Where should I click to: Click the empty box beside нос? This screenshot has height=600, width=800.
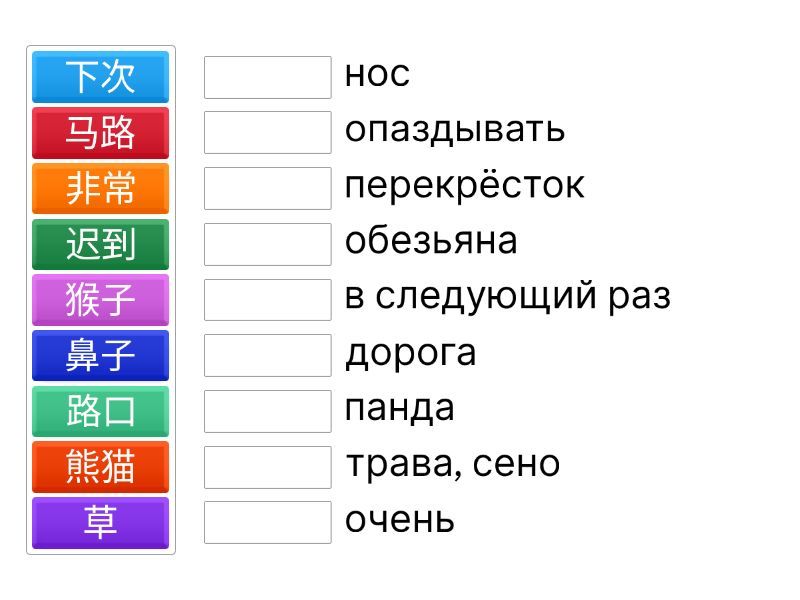click(x=267, y=77)
